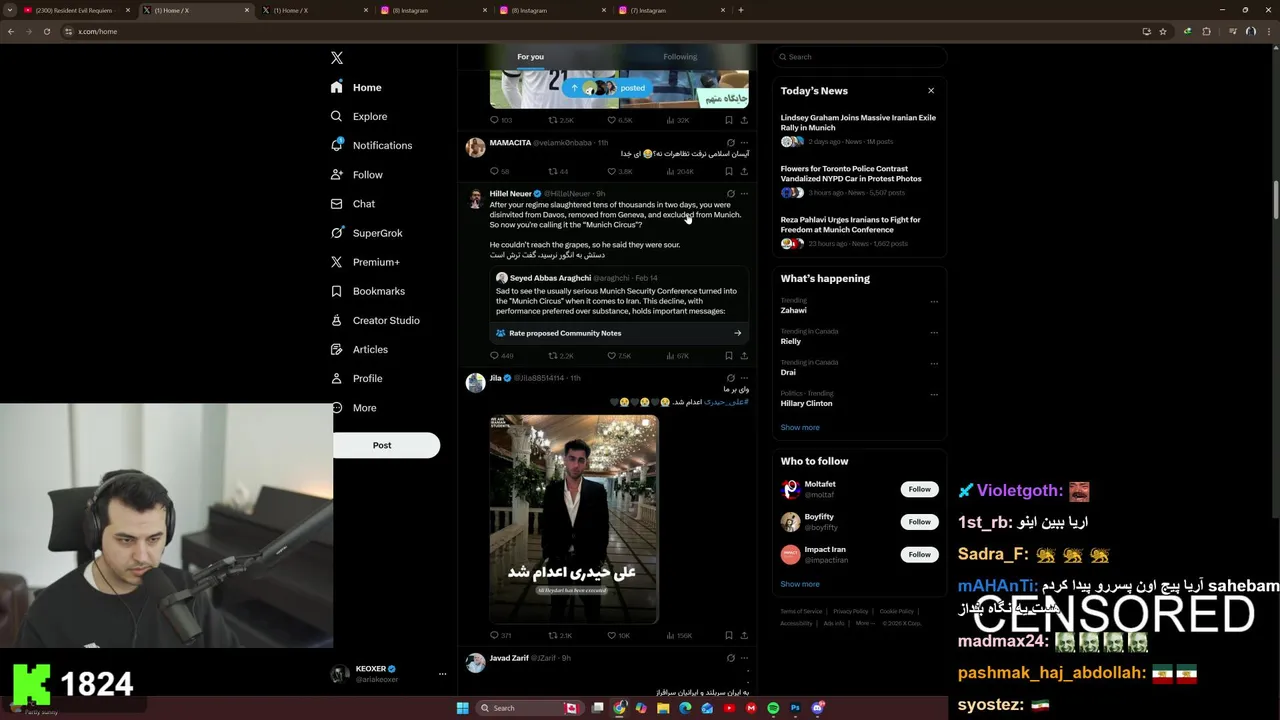Follow the Moltafet account

(x=919, y=489)
